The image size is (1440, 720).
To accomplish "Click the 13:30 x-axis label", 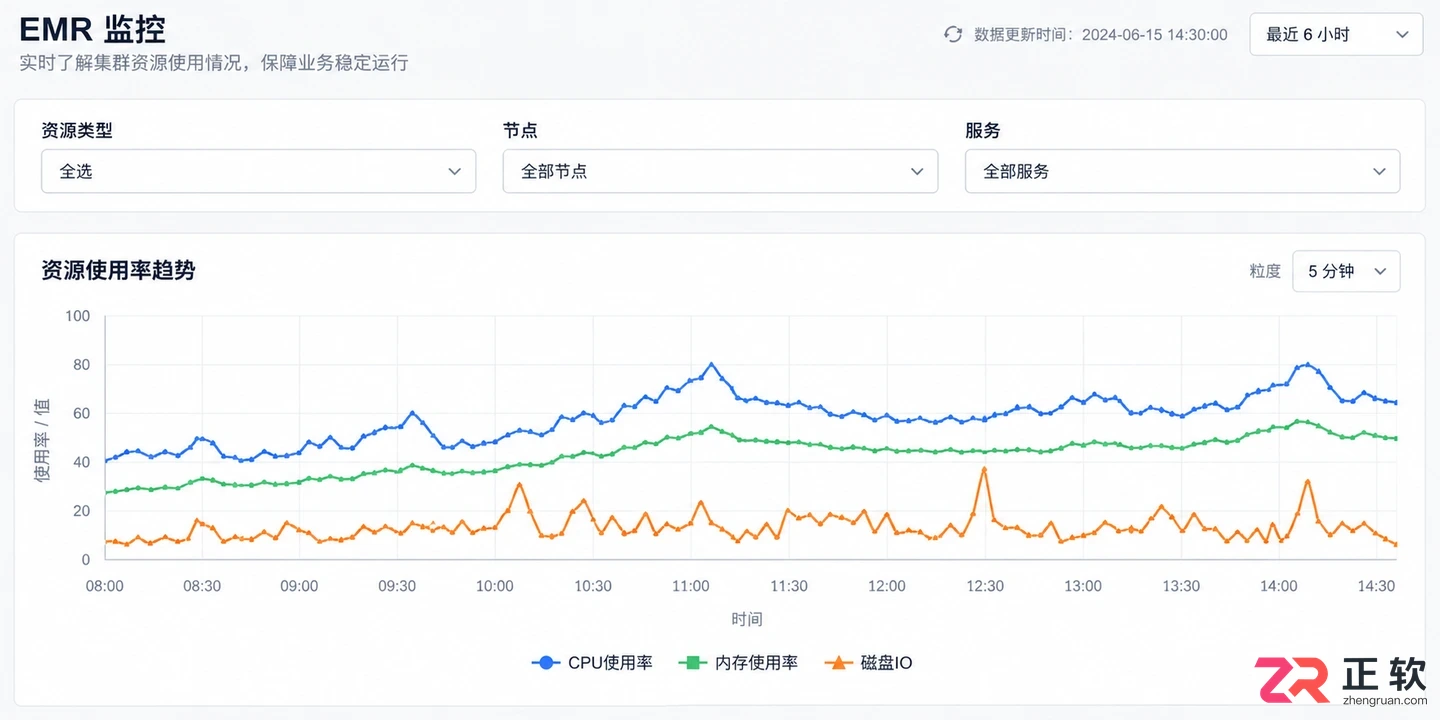I will (x=1181, y=586).
